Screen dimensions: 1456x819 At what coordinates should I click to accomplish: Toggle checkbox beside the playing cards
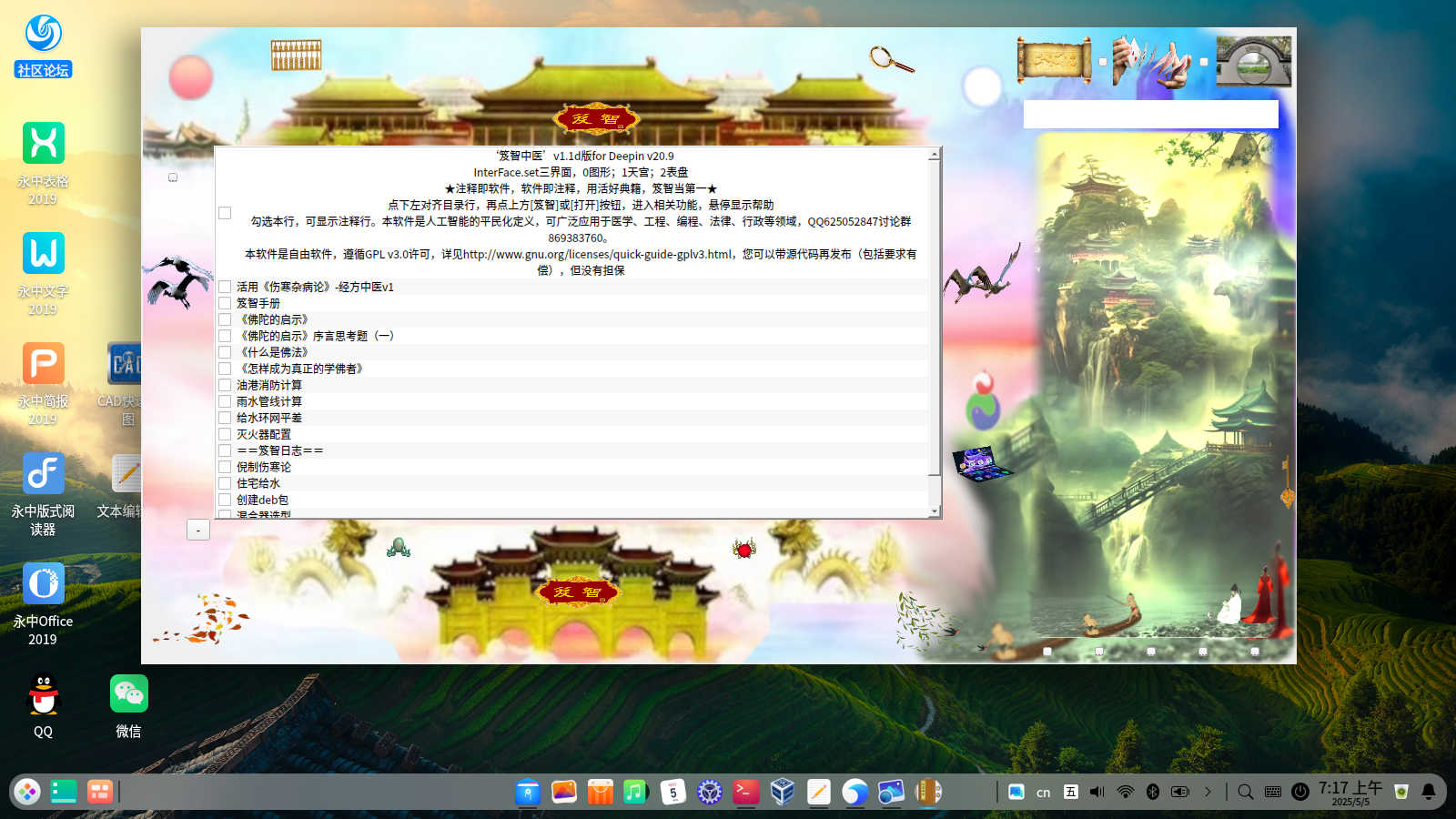point(1103,62)
